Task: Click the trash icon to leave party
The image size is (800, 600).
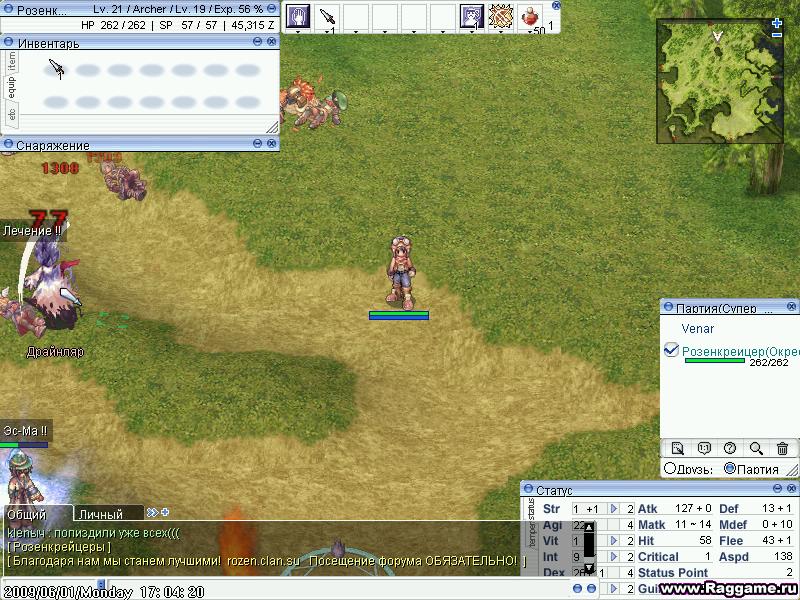Action: tap(782, 448)
